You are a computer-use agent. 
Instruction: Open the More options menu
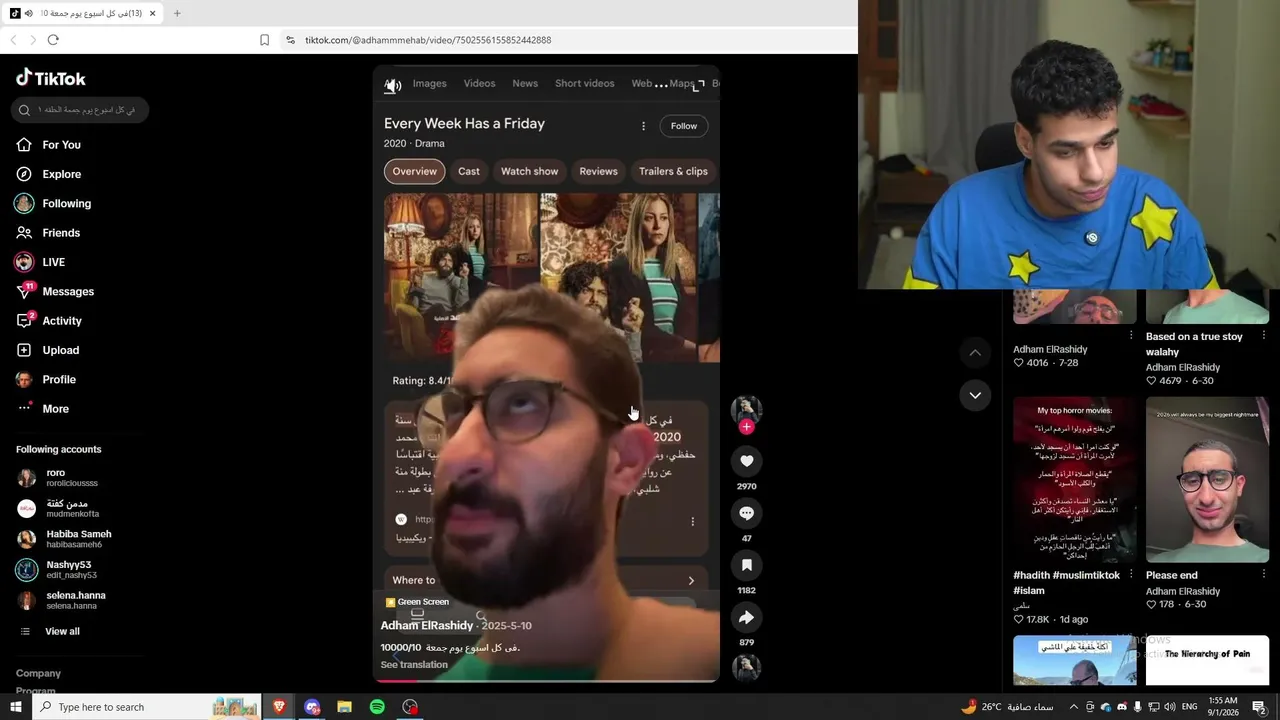(55, 409)
